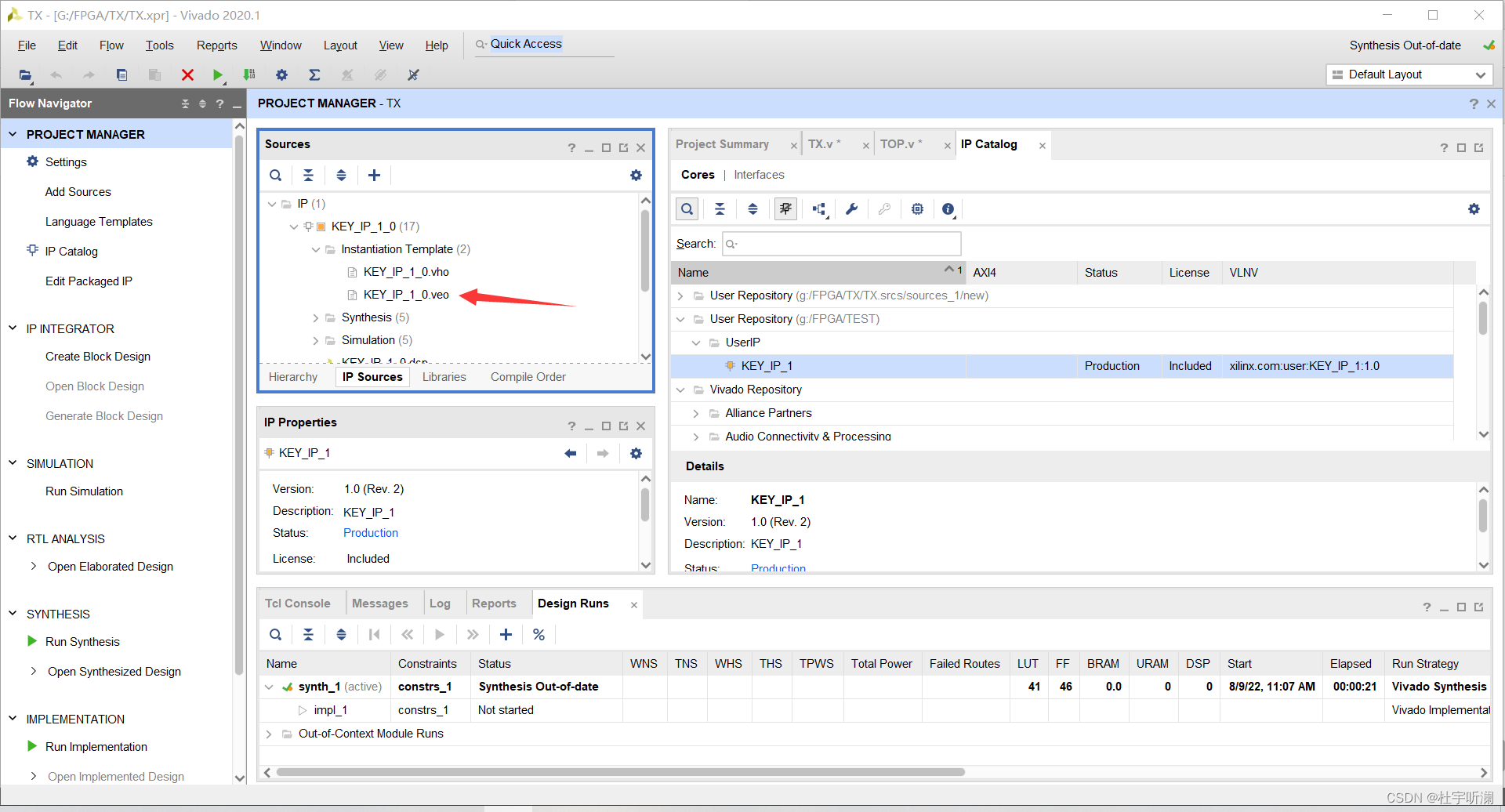
Task: Click the IP Catalog search field
Action: [841, 244]
